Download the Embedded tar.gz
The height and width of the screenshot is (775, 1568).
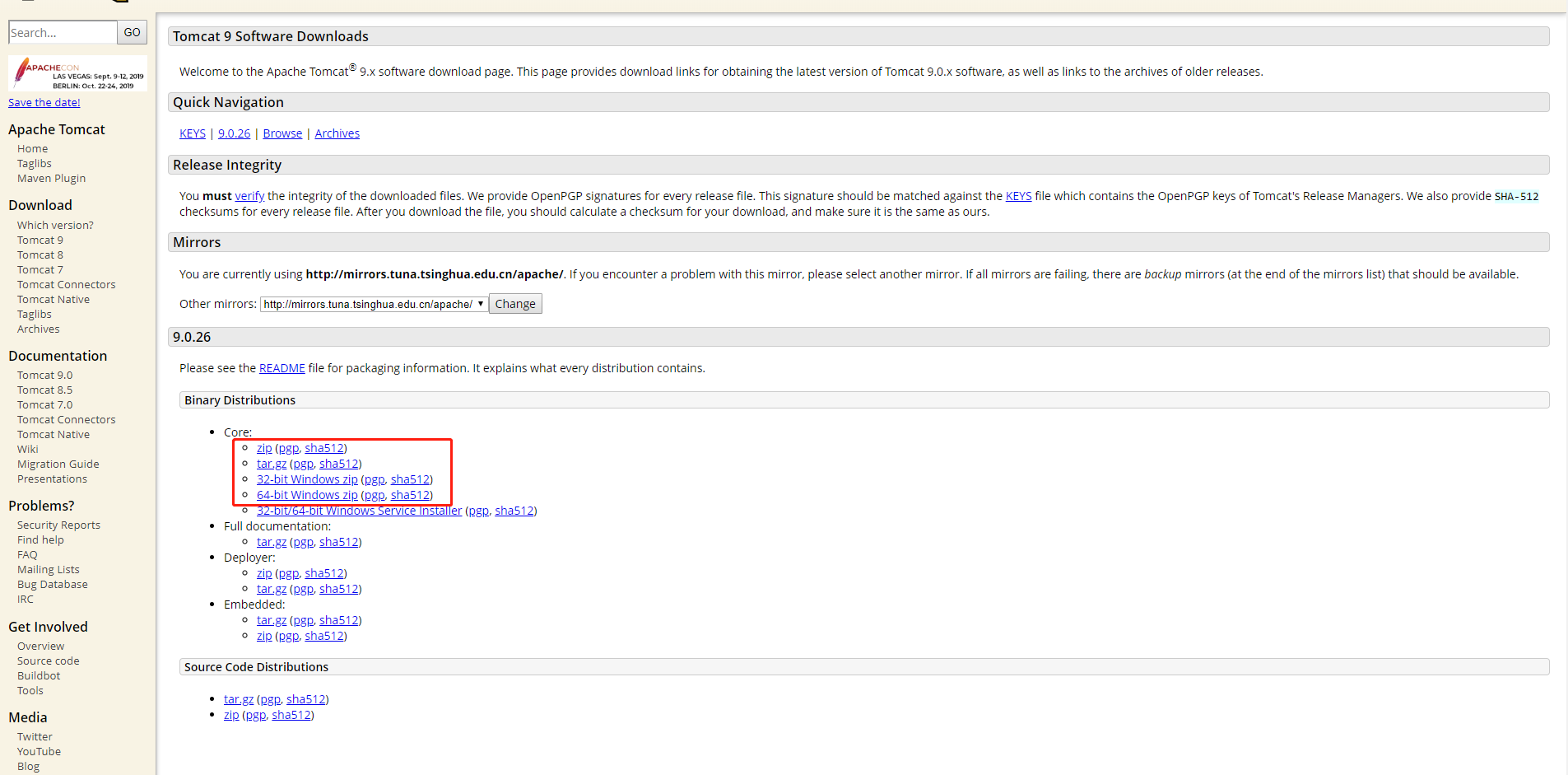coord(272,620)
